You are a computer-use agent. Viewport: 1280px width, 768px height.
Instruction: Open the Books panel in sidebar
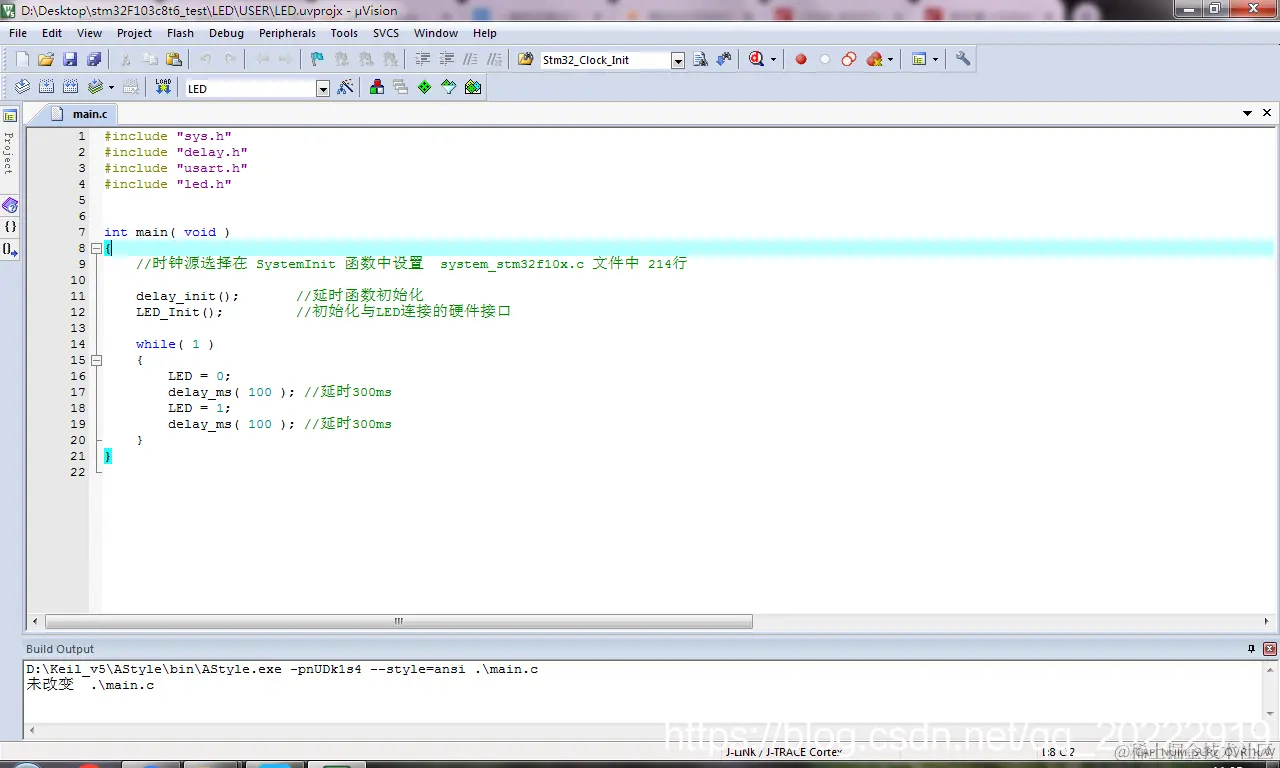click(x=10, y=205)
